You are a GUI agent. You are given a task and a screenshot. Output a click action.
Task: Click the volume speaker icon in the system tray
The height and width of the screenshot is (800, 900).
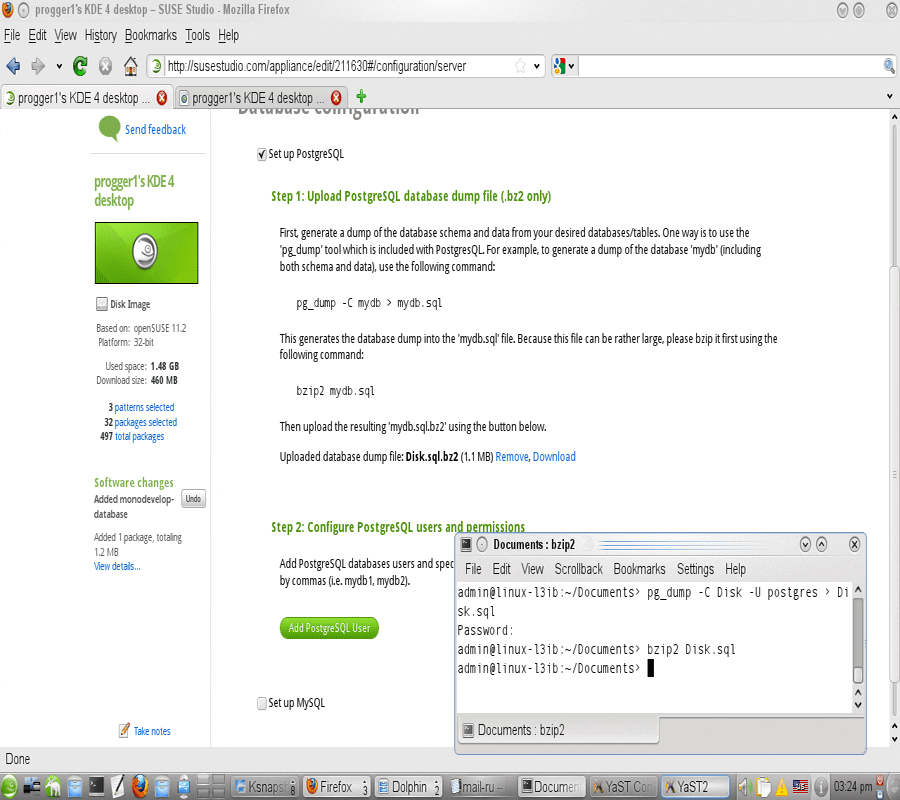click(x=745, y=786)
